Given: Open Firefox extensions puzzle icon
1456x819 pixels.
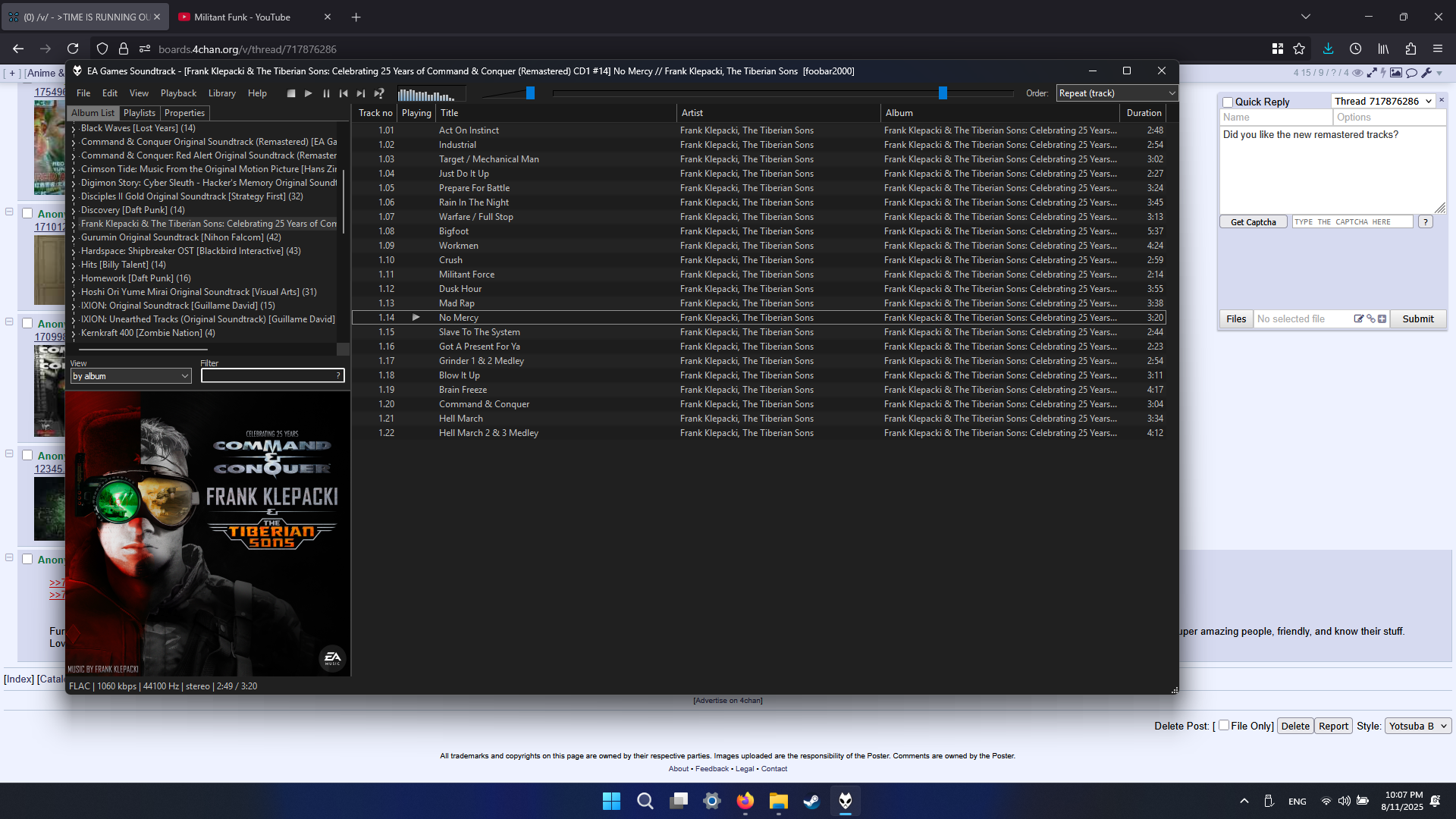Looking at the screenshot, I should [1410, 49].
